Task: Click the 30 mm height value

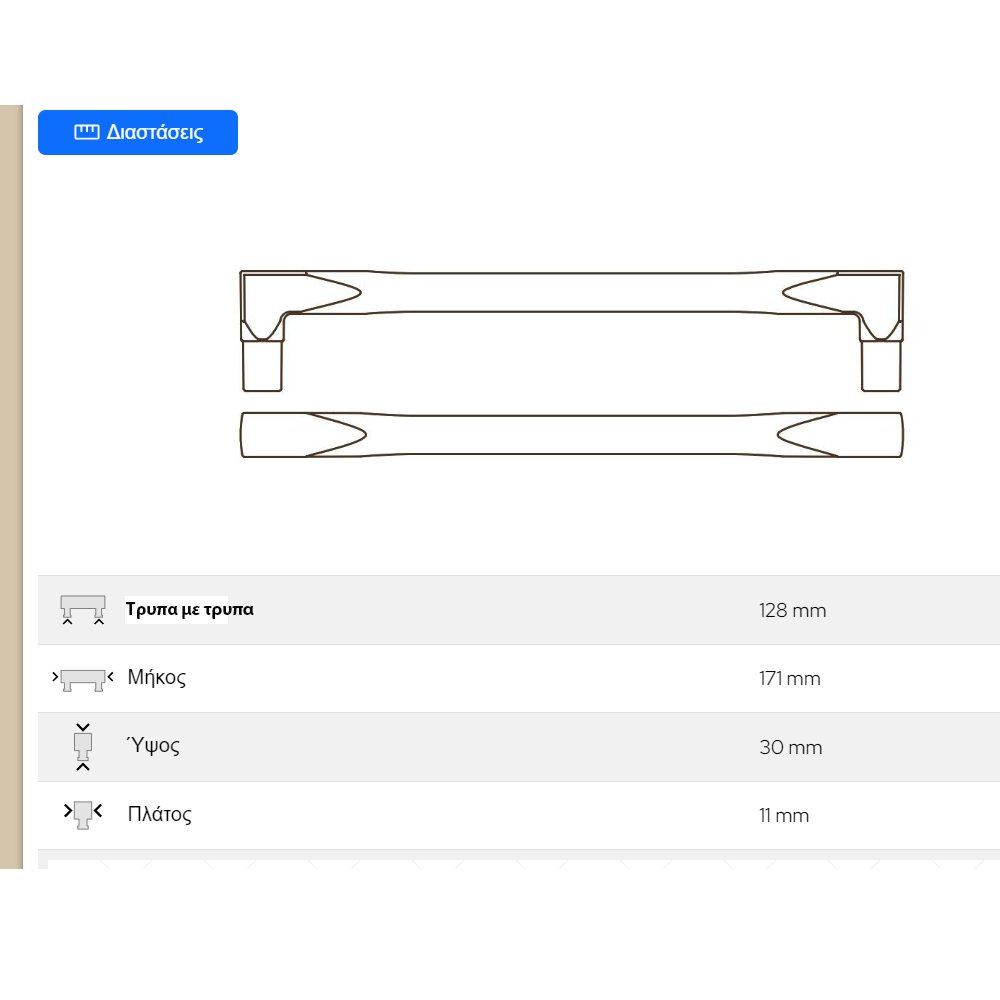Action: point(790,747)
